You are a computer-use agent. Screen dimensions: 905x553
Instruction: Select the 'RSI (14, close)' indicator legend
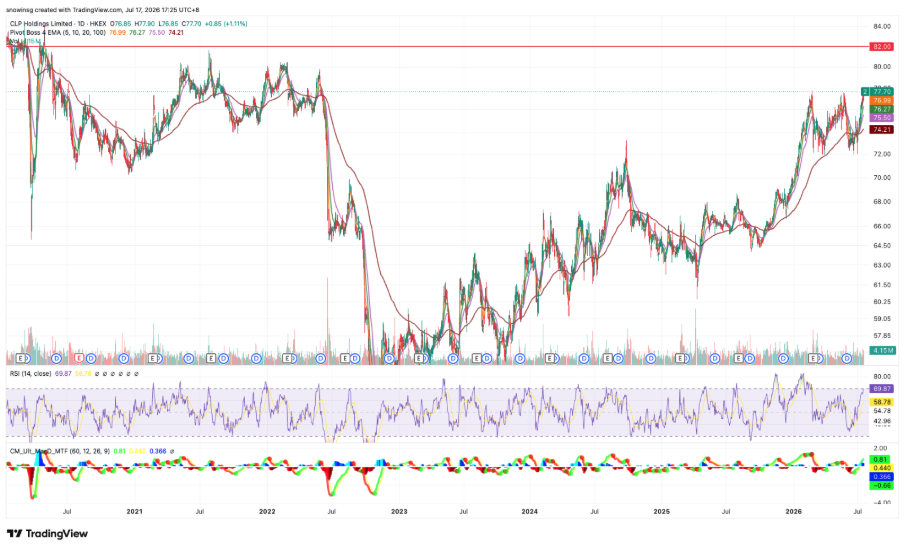point(30,374)
